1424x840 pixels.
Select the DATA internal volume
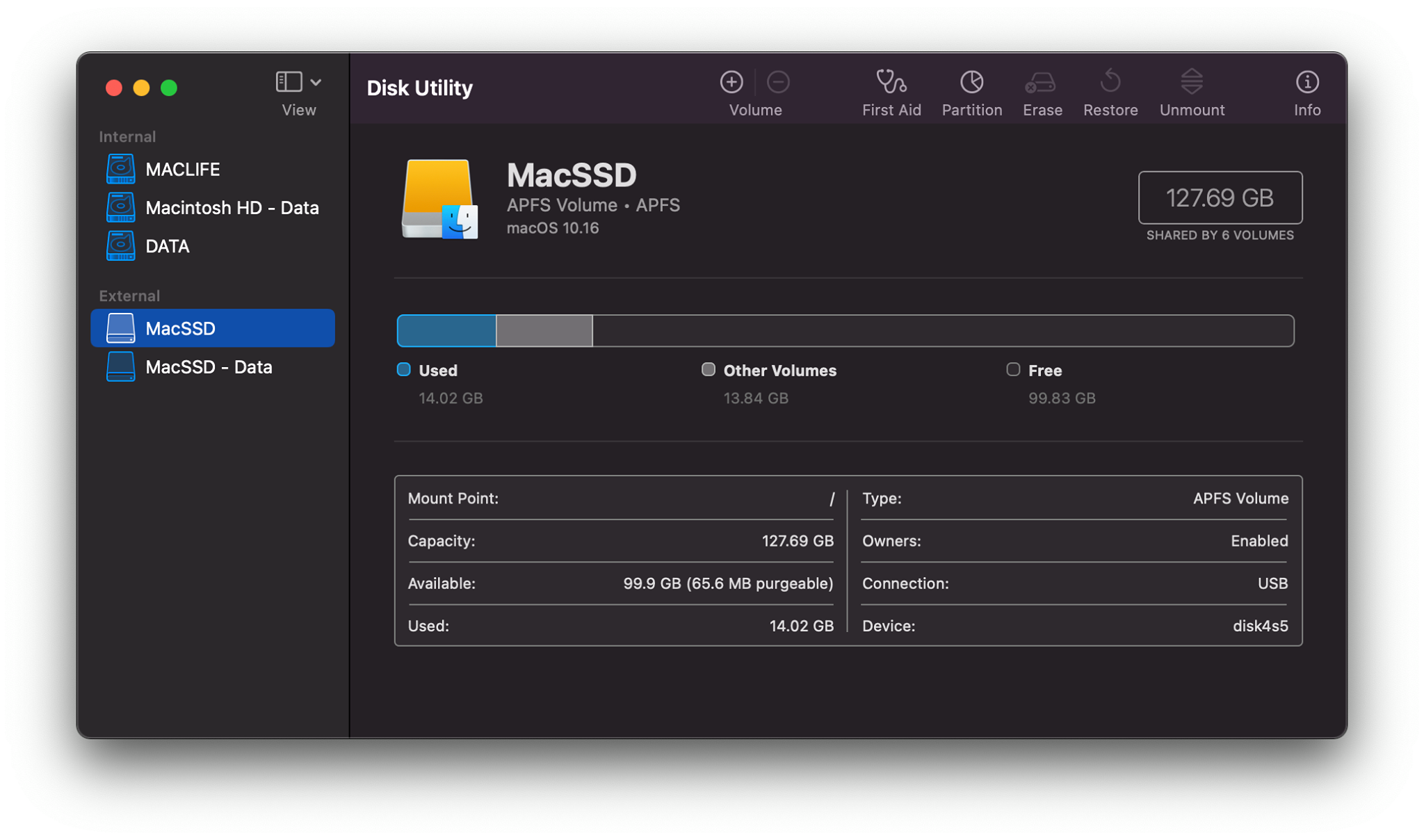coord(167,246)
